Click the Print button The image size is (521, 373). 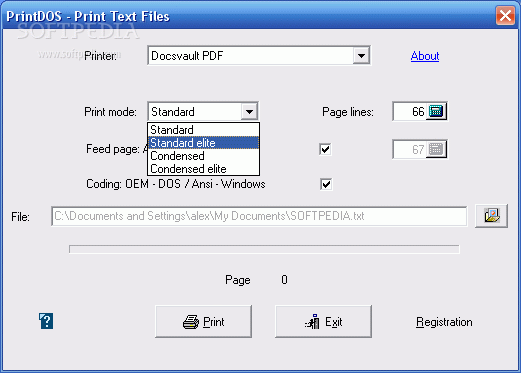[203, 322]
